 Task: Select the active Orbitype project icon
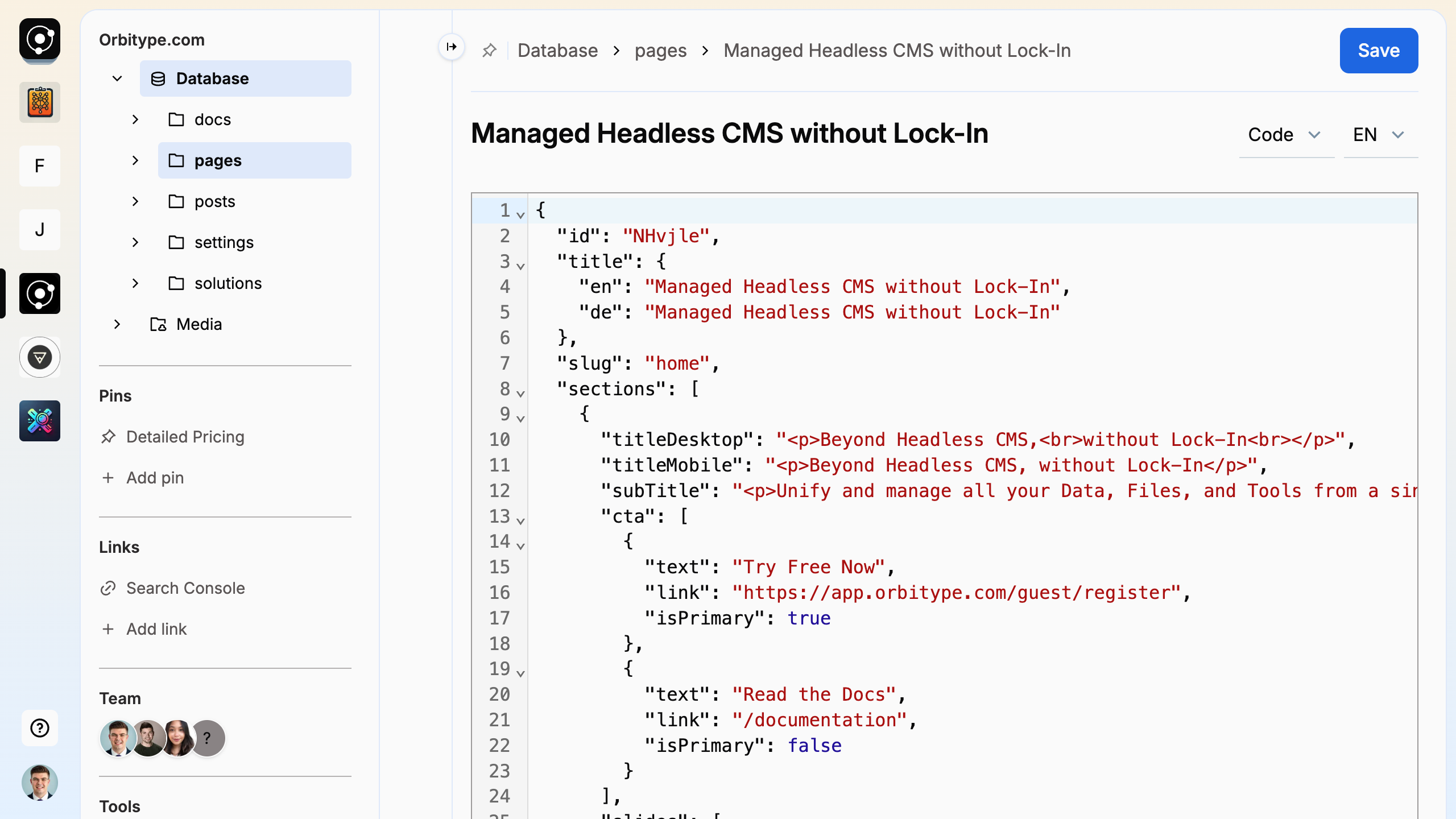pyautogui.click(x=40, y=293)
